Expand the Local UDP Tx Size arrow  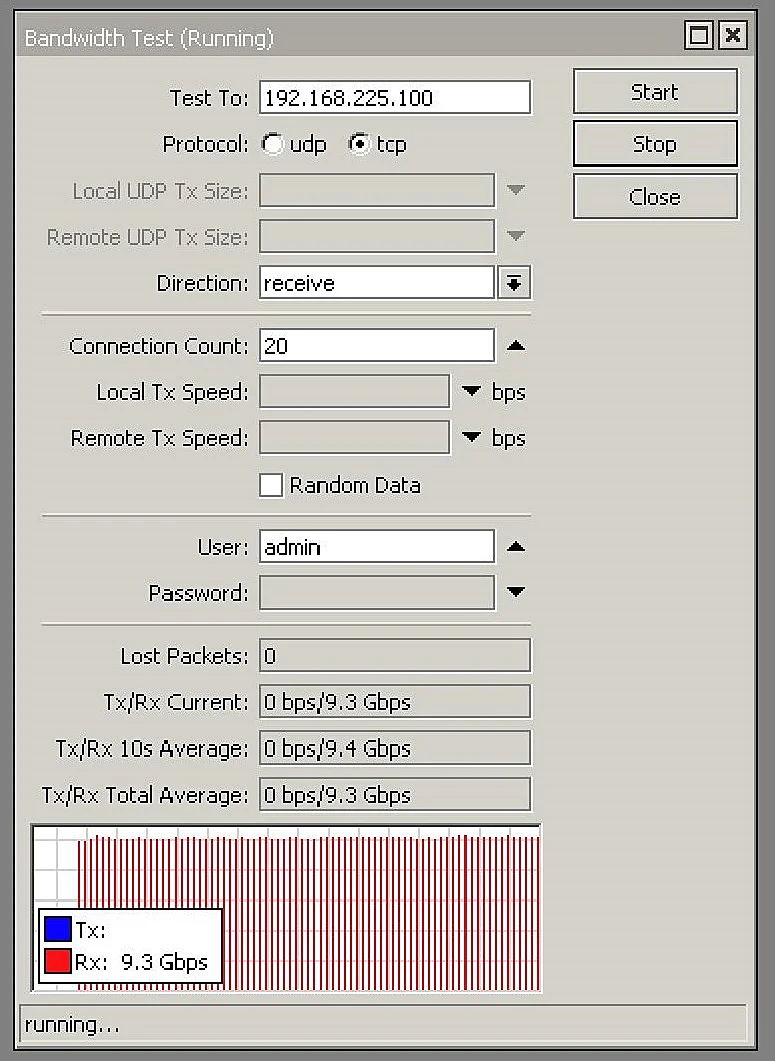[x=515, y=190]
